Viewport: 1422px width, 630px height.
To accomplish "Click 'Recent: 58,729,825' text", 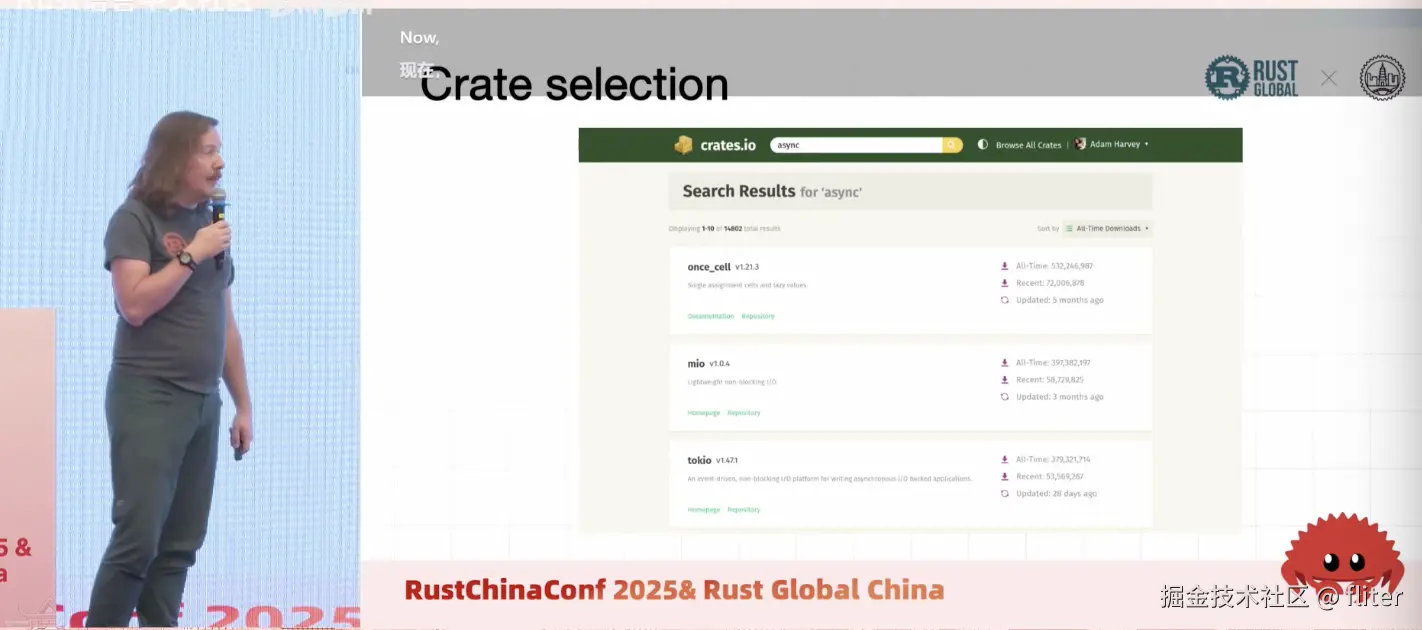I will coord(1050,380).
